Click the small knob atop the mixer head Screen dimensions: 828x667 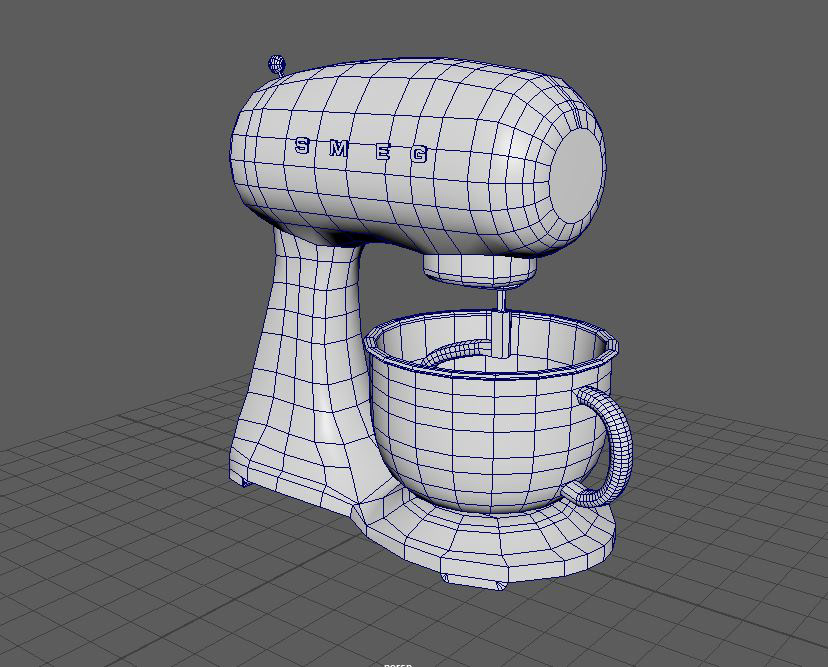277,65
